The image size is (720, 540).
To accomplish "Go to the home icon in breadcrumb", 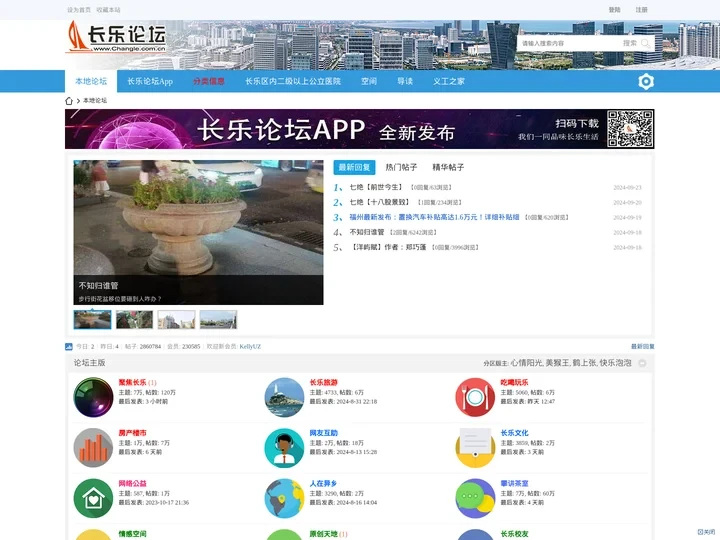I will click(69, 101).
